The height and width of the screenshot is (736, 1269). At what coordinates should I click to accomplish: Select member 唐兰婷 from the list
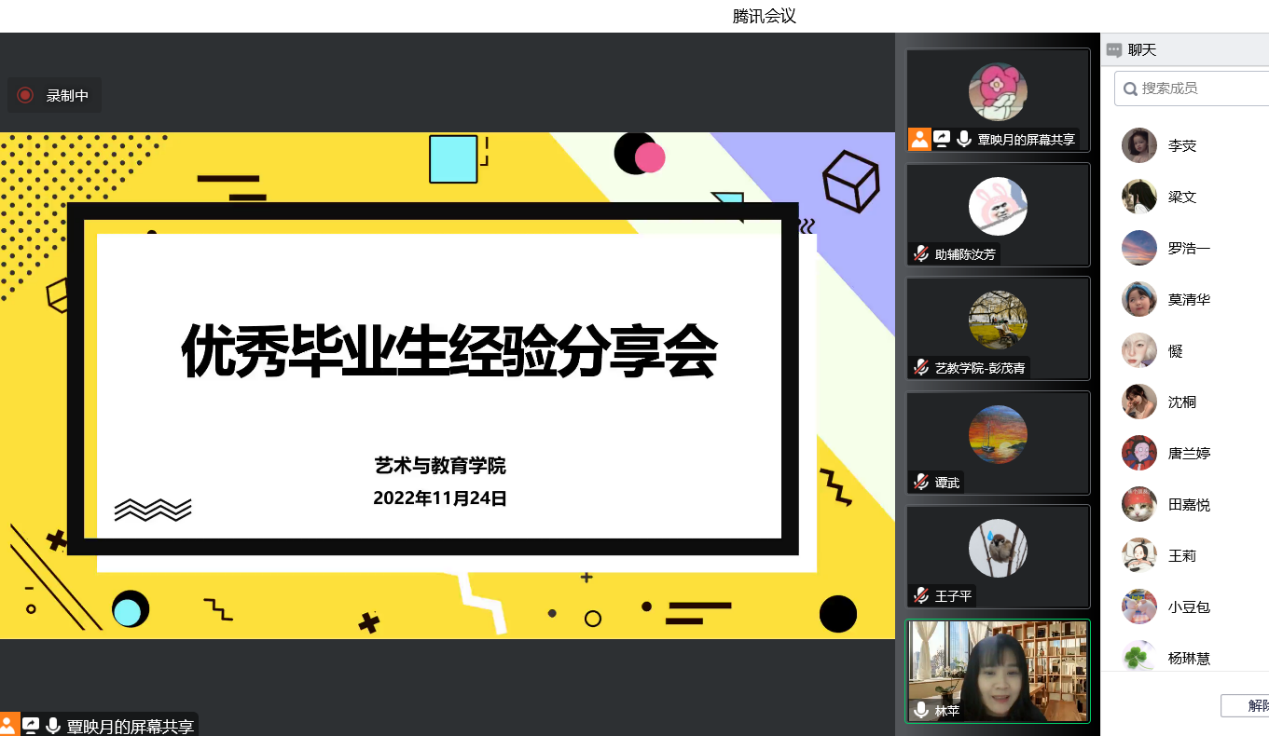[x=1188, y=453]
